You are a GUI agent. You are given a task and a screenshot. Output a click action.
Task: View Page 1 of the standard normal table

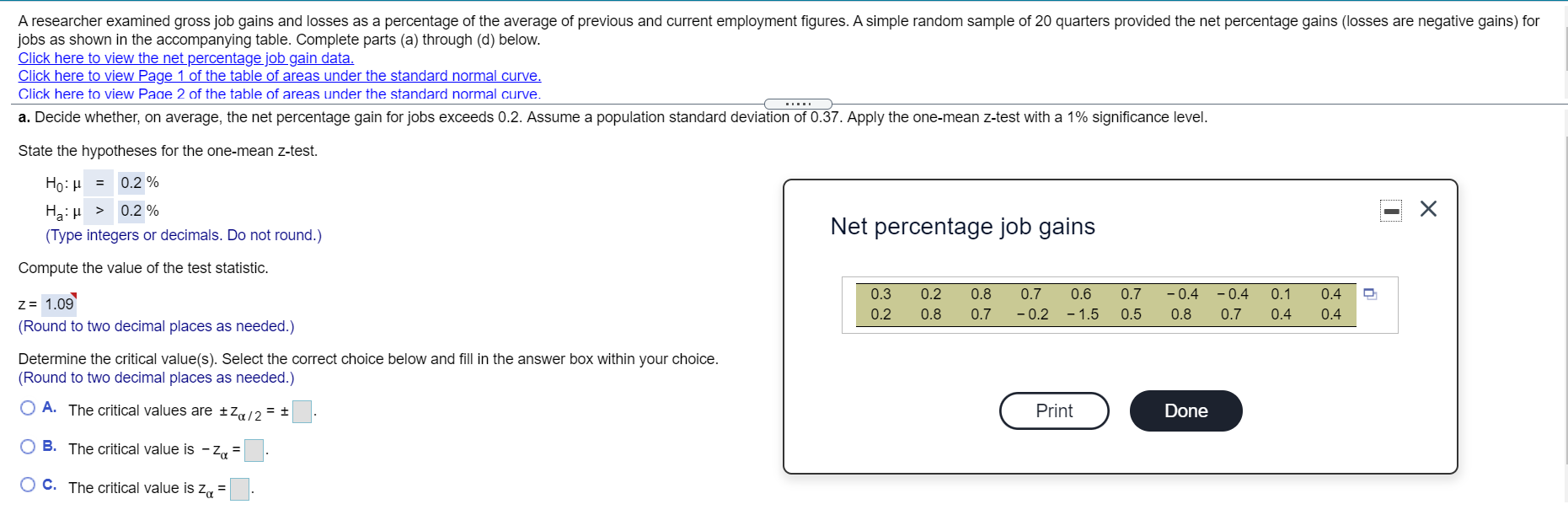pos(280,76)
